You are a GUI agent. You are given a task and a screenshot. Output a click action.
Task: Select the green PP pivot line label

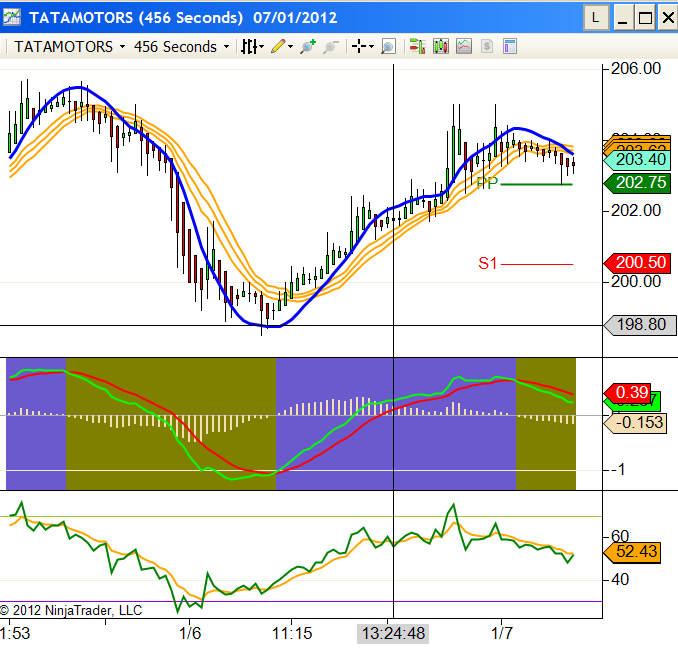click(x=487, y=183)
